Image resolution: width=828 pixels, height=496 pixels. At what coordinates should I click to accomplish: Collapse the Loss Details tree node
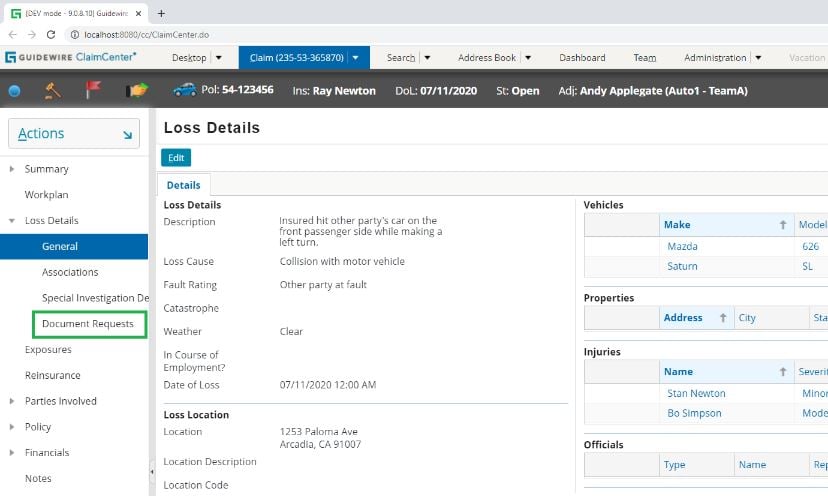(12, 220)
